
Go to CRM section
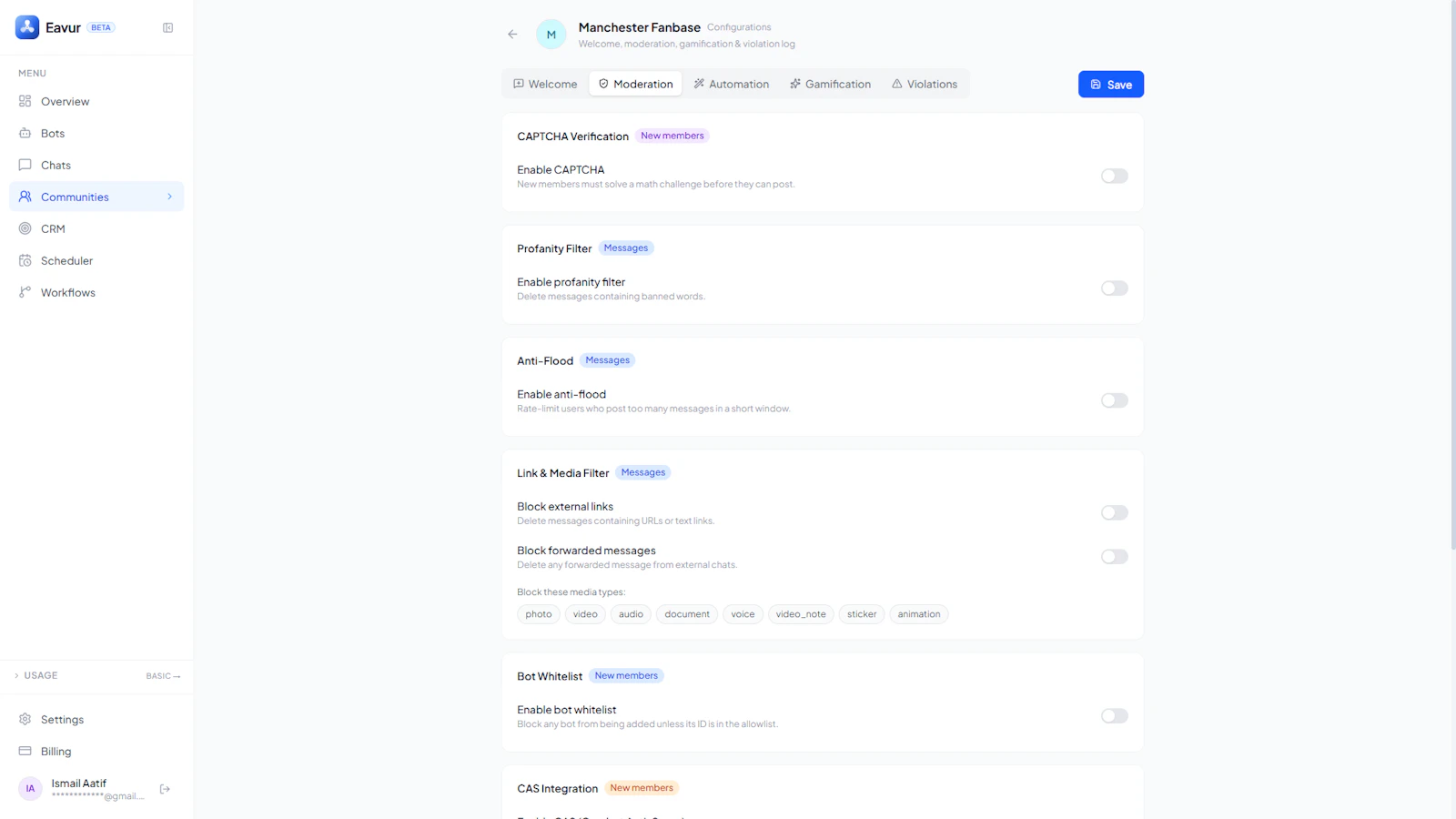(x=96, y=228)
